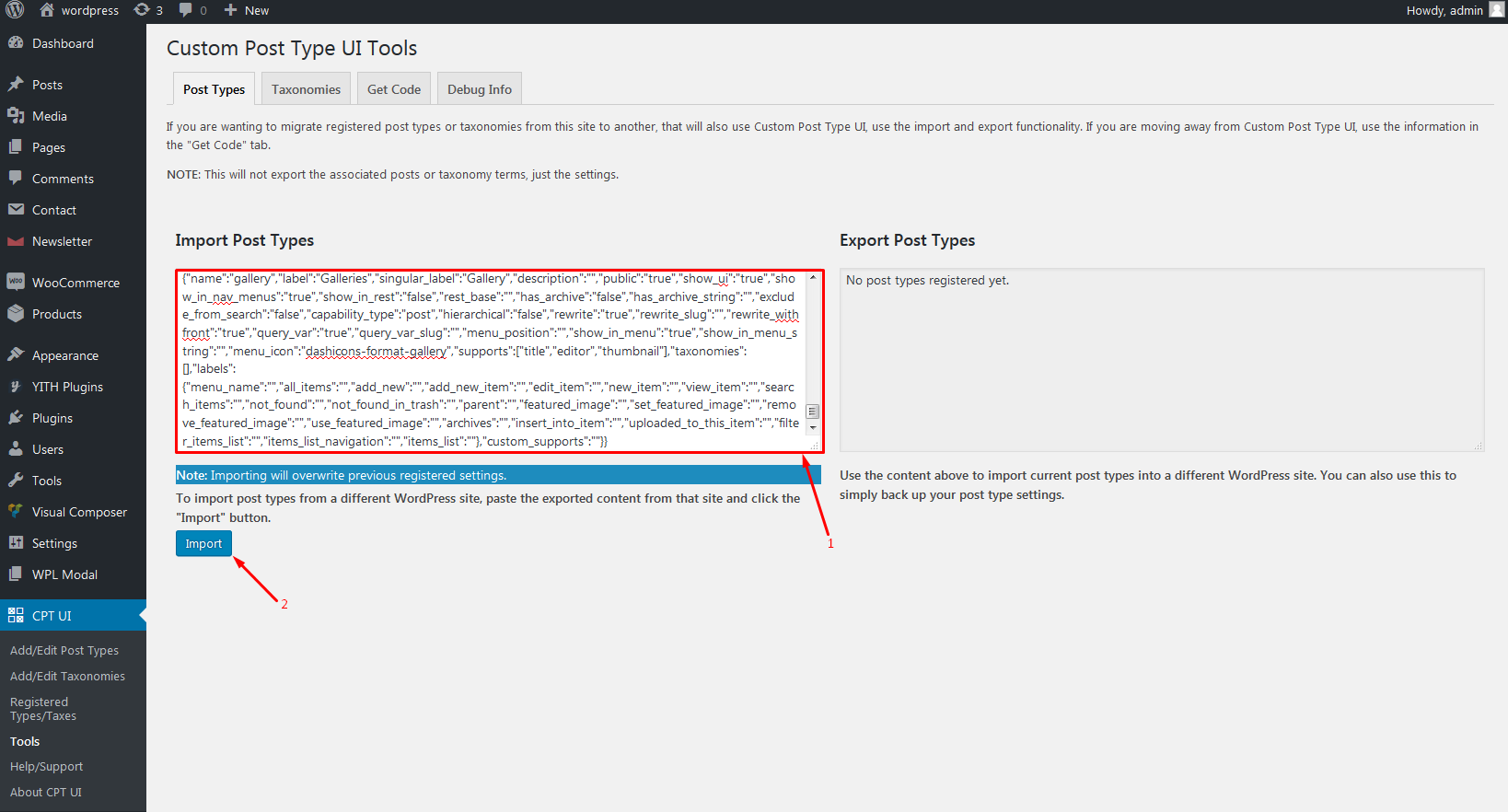The image size is (1508, 812).
Task: Click the Import Post Types heading
Action: [245, 240]
